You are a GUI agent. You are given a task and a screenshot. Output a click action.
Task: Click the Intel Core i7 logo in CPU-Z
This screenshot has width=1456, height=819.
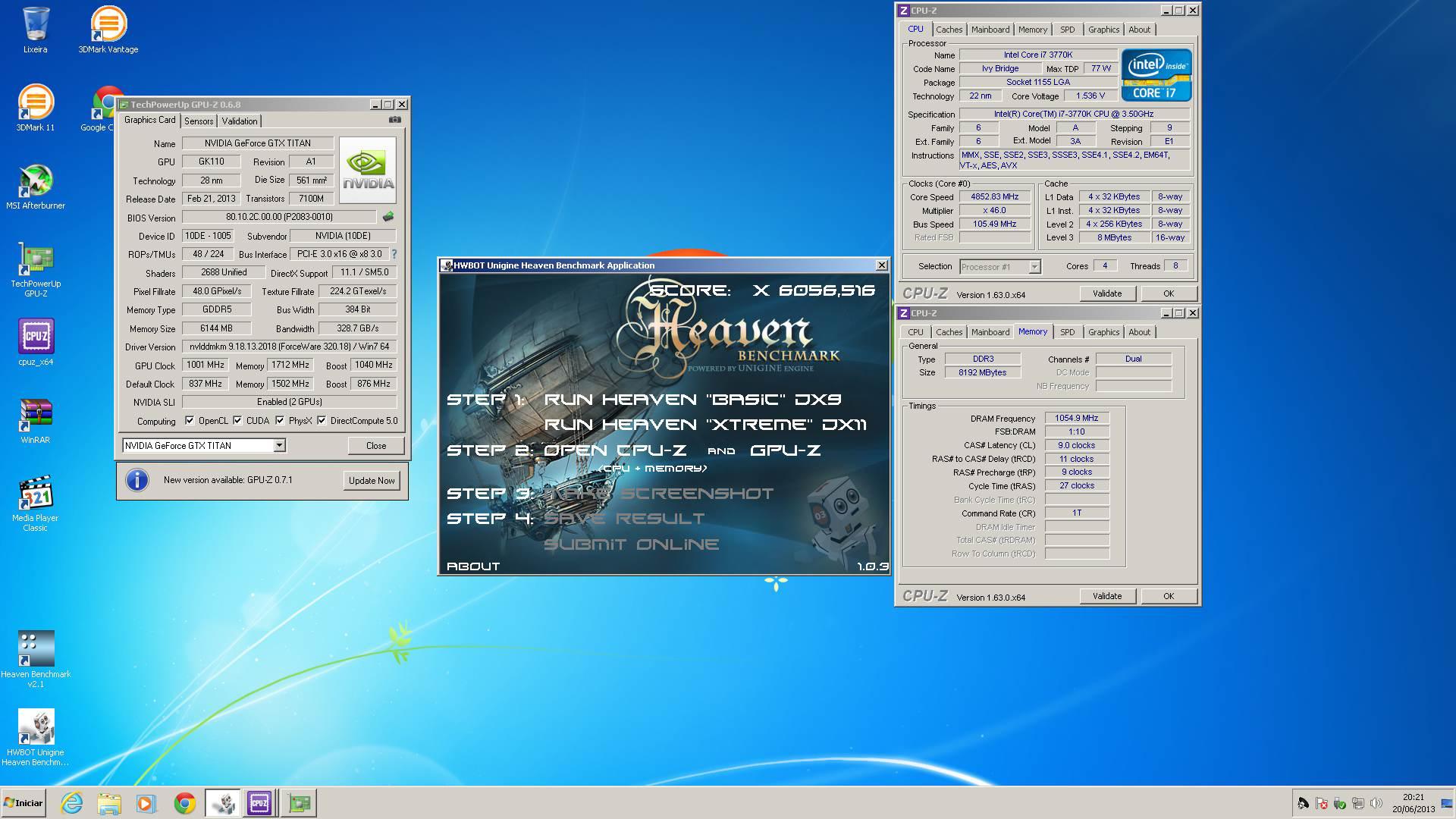click(1156, 75)
